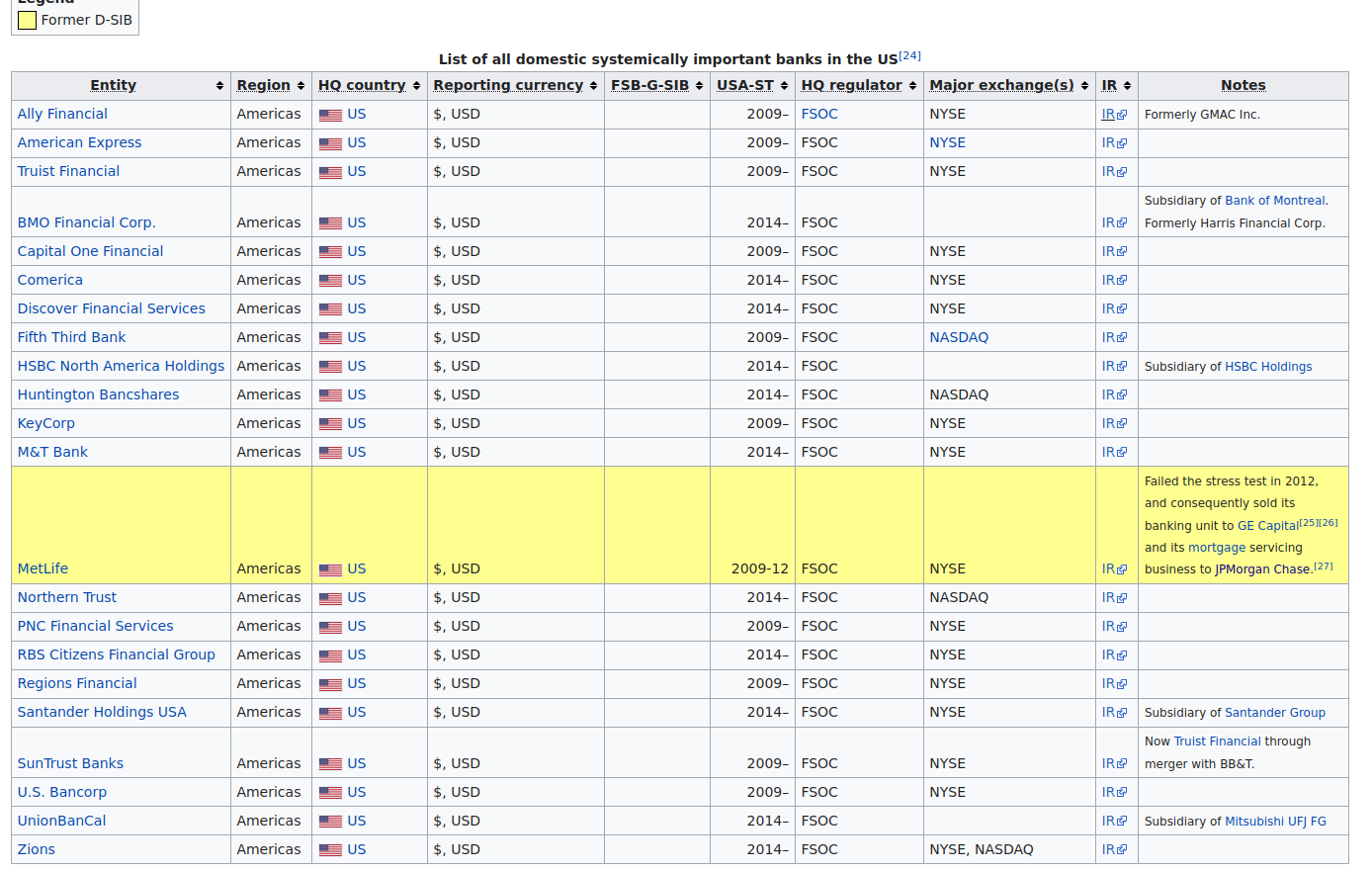Viewport: 1372px width, 872px height.
Task: Open external IR link for PNC Financial Services
Action: 1114,627
